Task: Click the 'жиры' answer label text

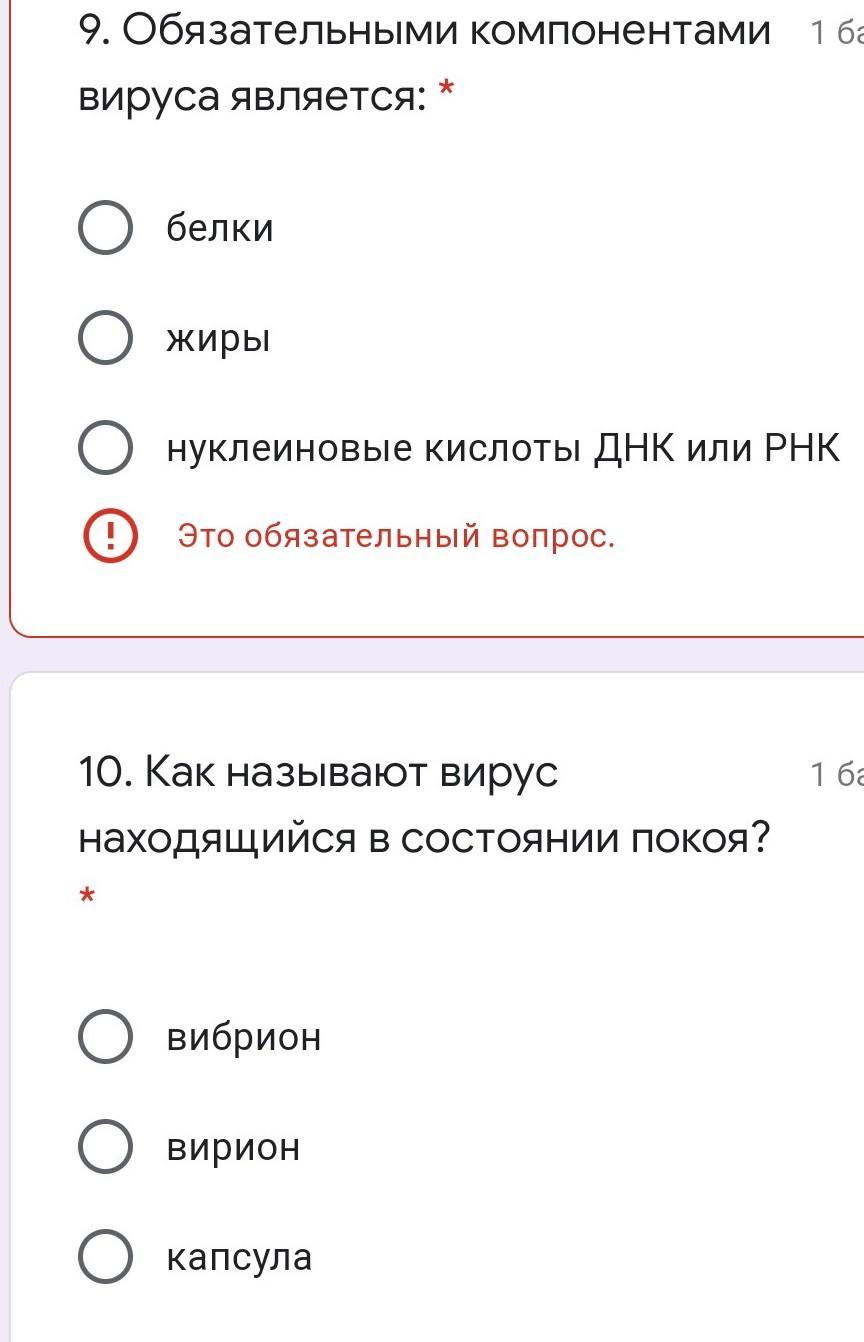Action: coord(218,339)
